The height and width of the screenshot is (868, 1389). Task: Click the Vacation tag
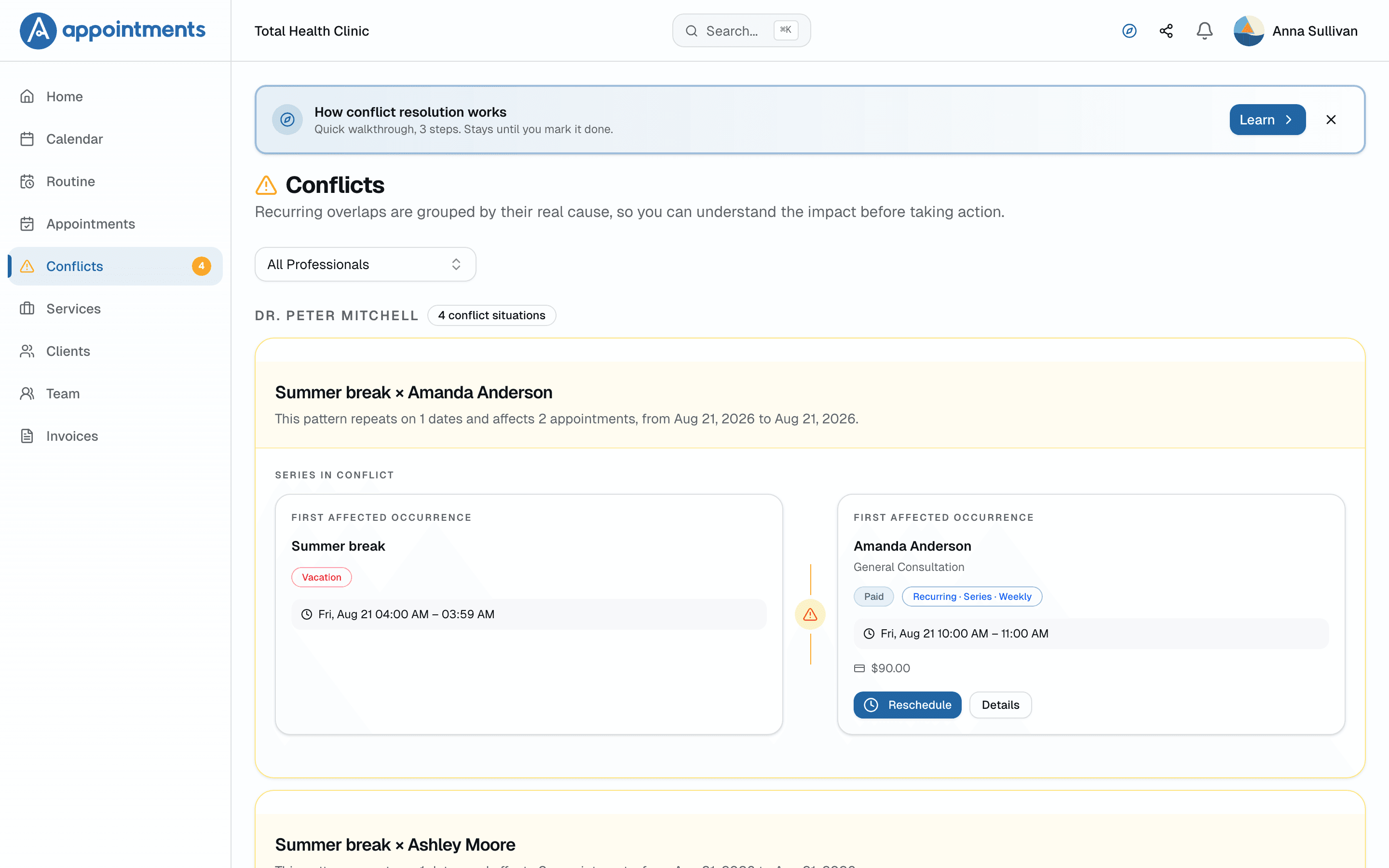coord(321,578)
